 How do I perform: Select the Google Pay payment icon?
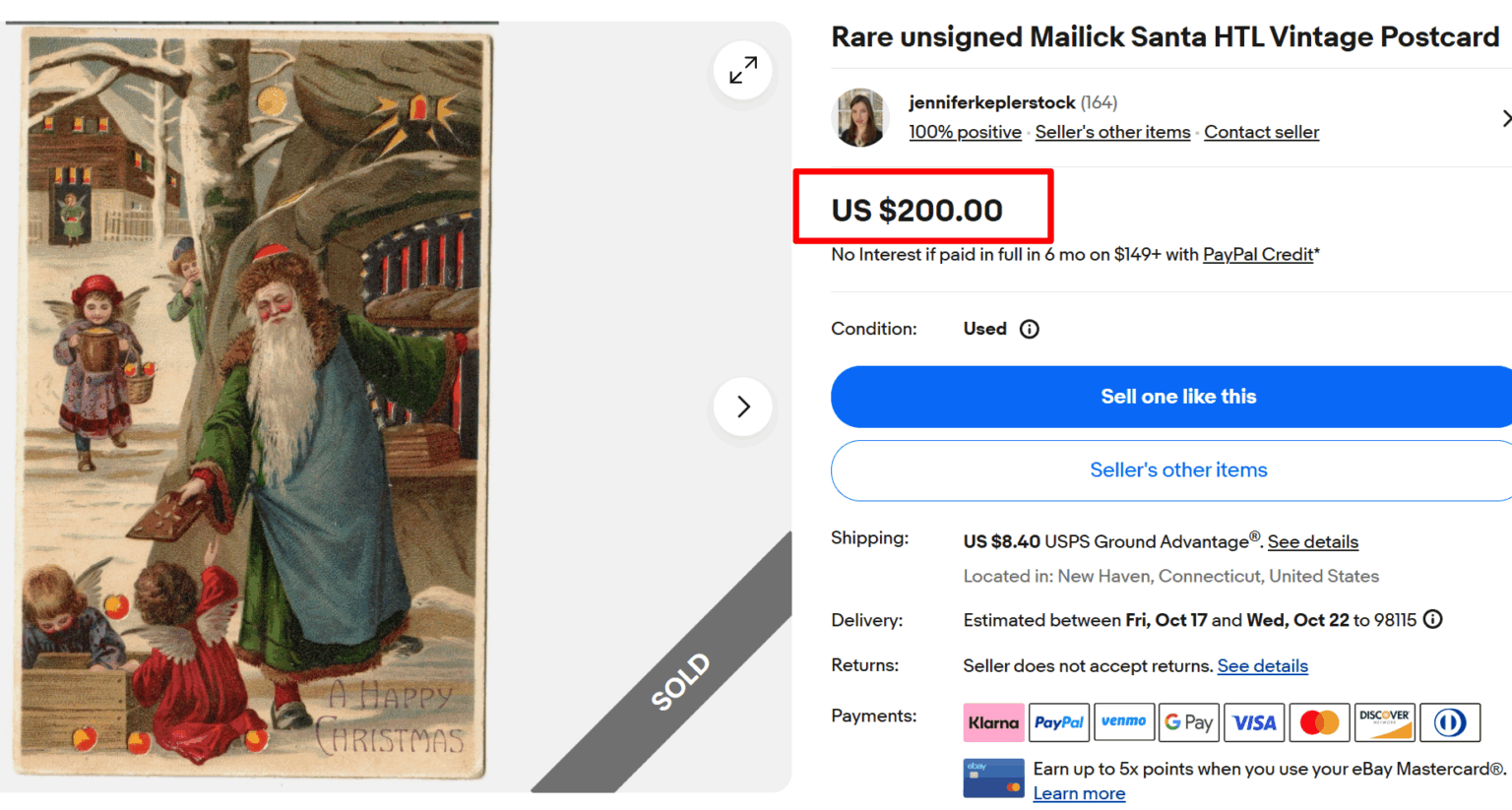(x=1189, y=721)
